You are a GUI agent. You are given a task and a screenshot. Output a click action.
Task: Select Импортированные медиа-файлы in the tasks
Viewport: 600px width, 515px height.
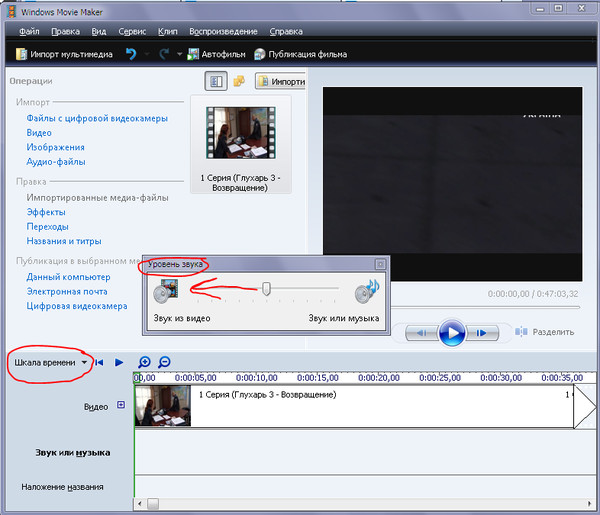point(98,198)
